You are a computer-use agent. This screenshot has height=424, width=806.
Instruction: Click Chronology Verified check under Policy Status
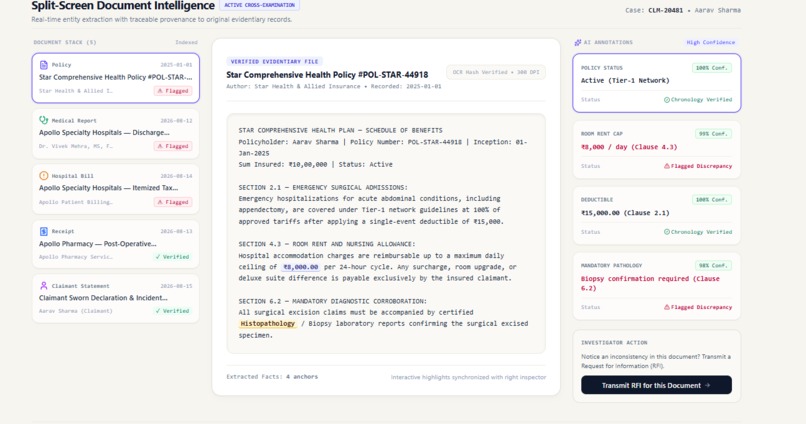click(698, 100)
